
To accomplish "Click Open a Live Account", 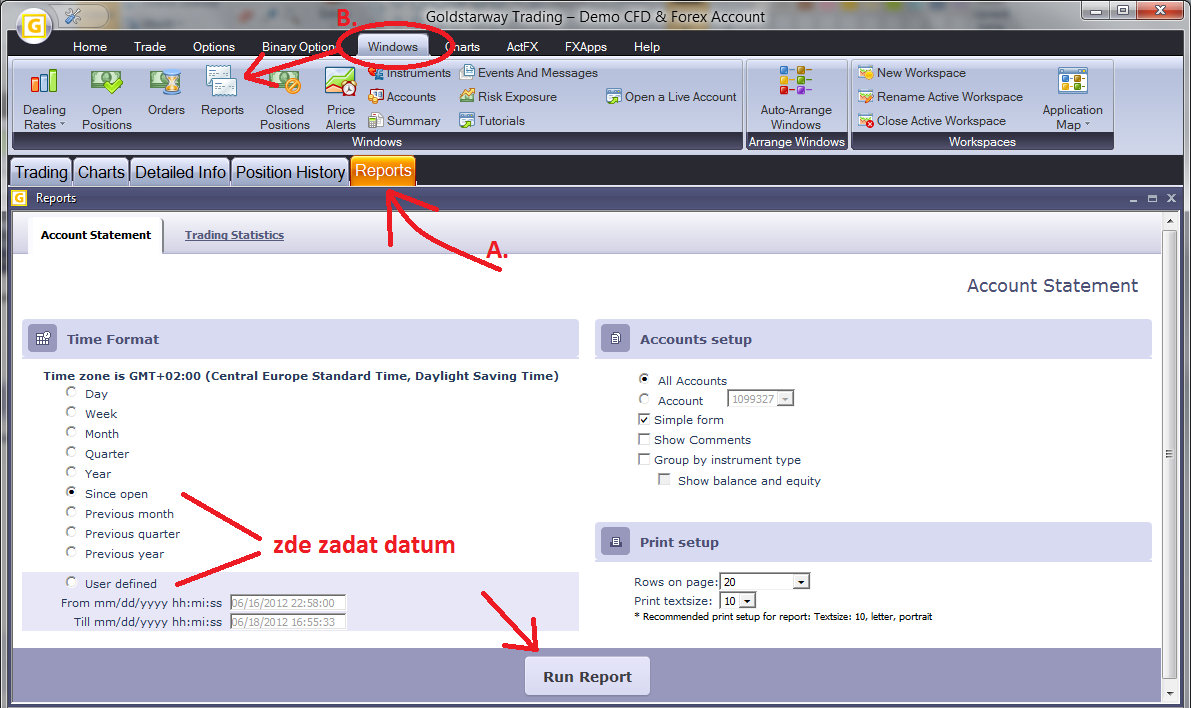I will [671, 96].
